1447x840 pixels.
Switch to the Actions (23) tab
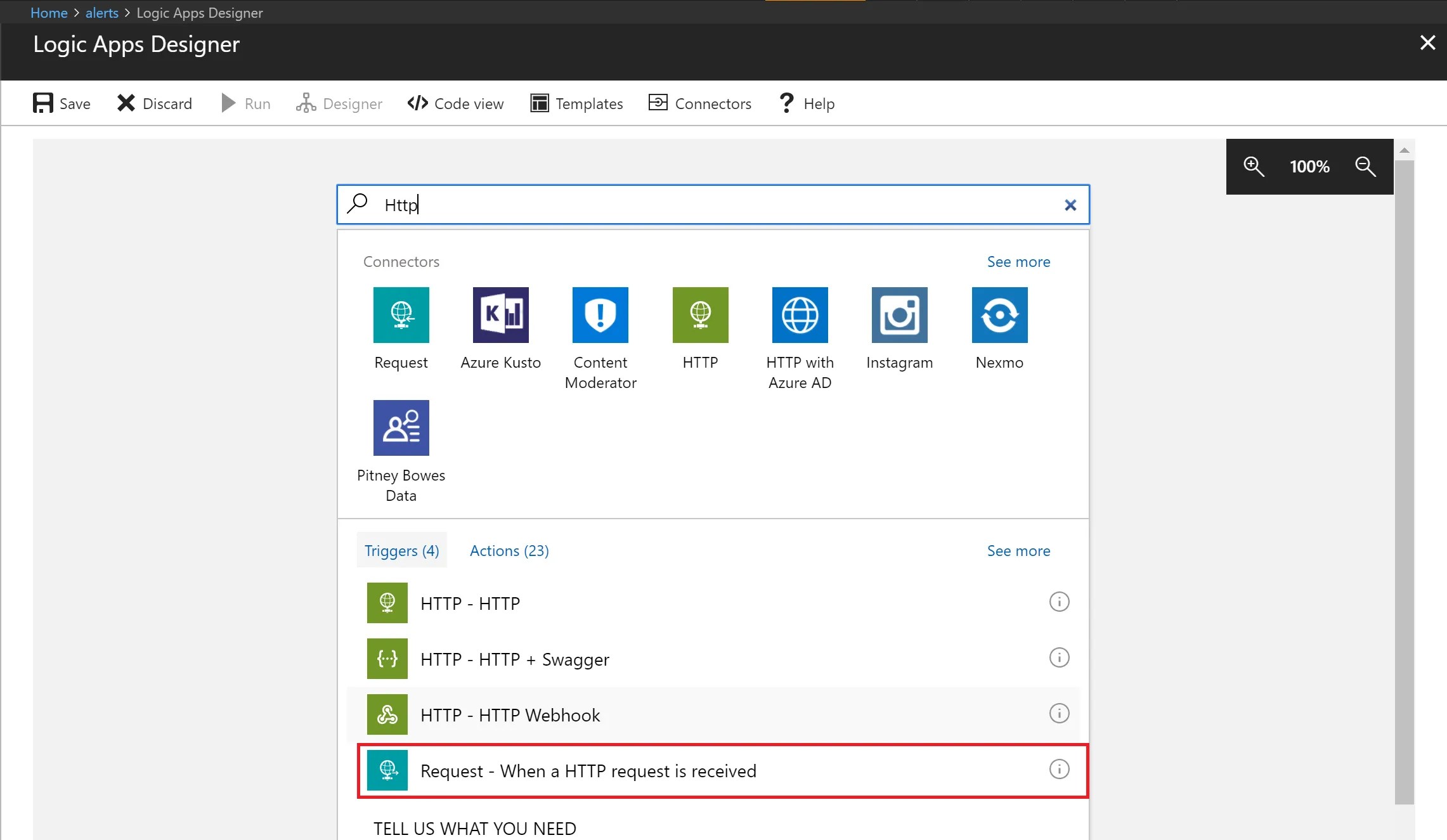(509, 550)
